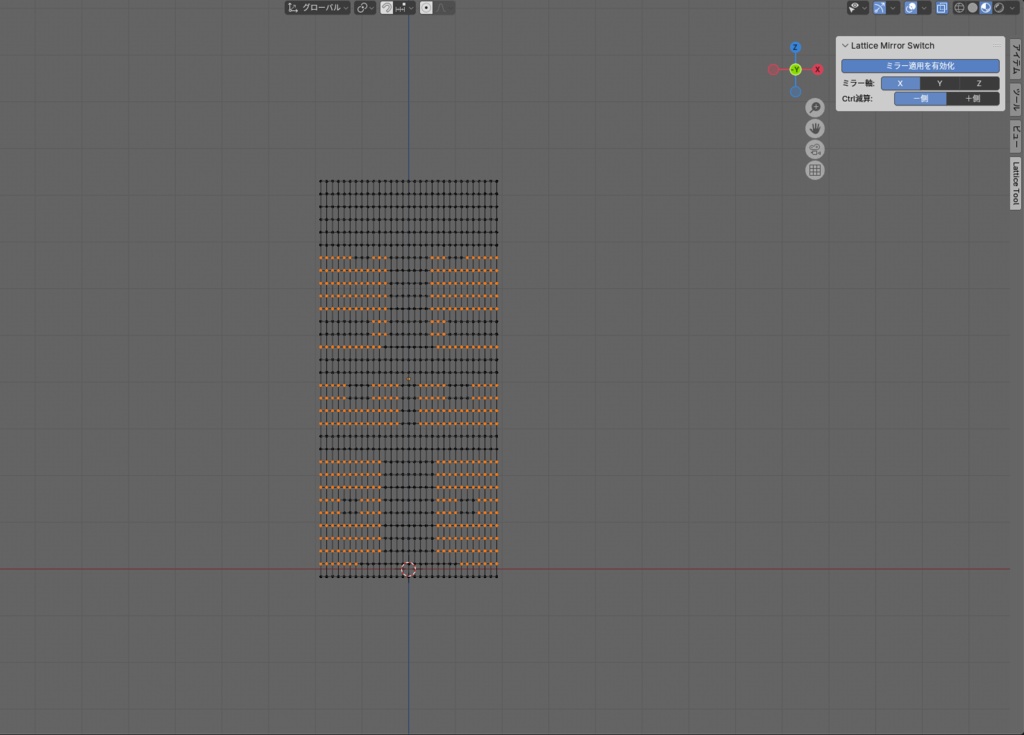The width and height of the screenshot is (1024, 735).
Task: Click the hollow red negative X gizmo ball
Action: 773,69
